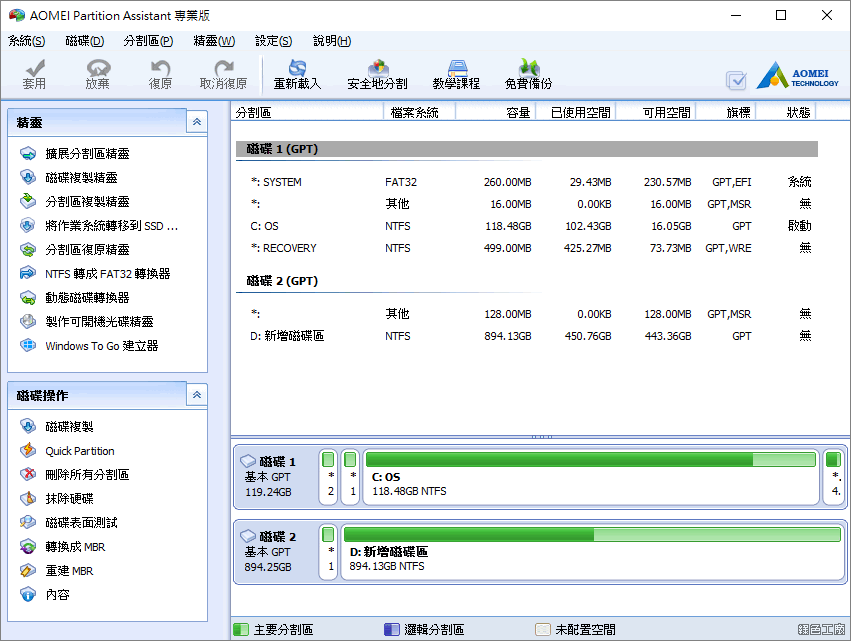Sort by 容量 column header
This screenshot has height=641, width=851.
pos(496,112)
